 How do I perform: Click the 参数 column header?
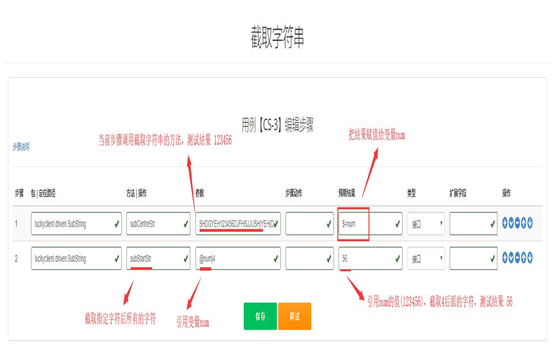(x=200, y=193)
